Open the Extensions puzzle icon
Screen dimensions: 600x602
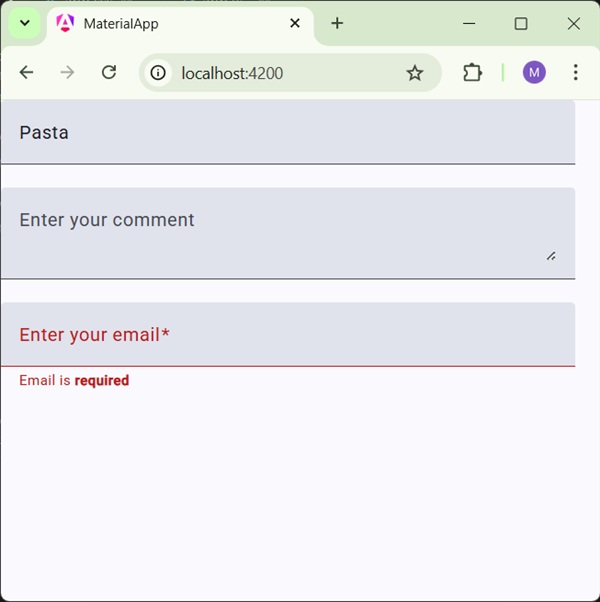[472, 72]
